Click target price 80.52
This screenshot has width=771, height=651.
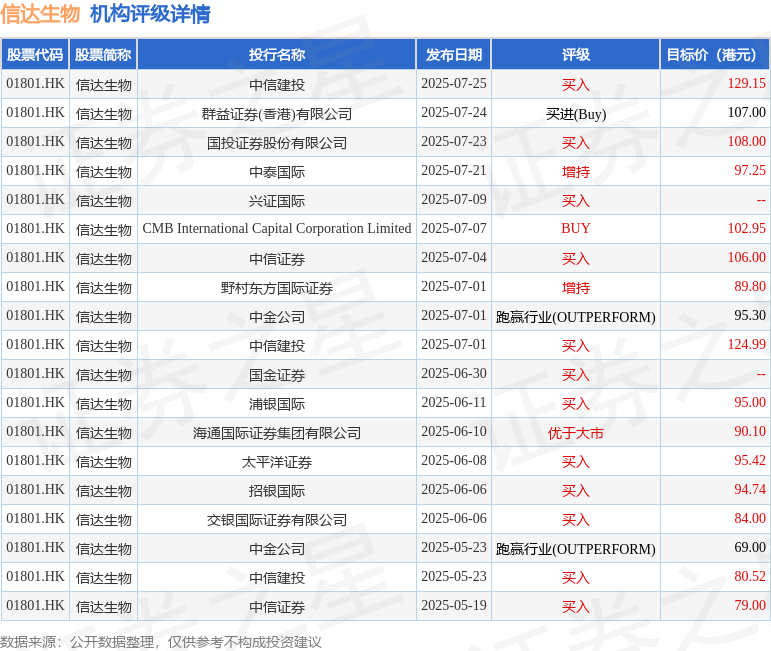click(750, 576)
